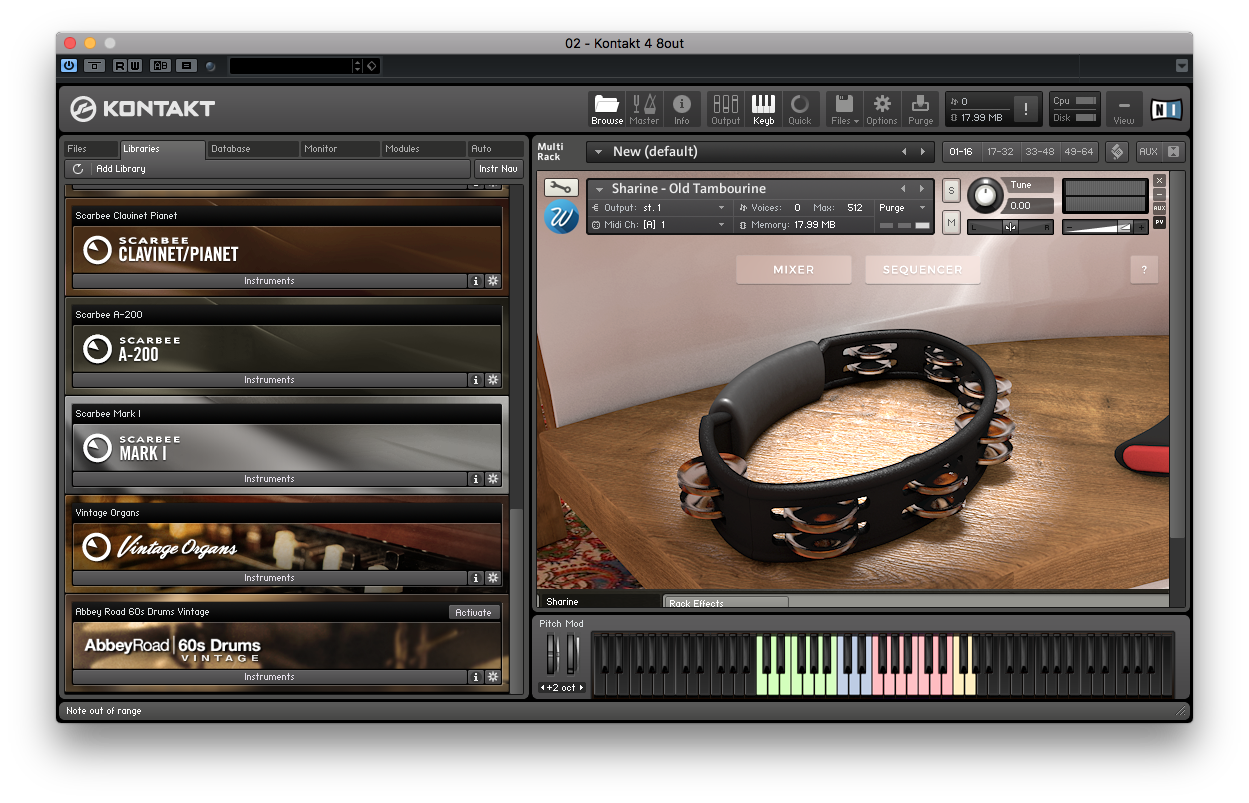This screenshot has width=1249, height=803.
Task: Open the Output st. 1 dropdown
Action: tap(722, 208)
